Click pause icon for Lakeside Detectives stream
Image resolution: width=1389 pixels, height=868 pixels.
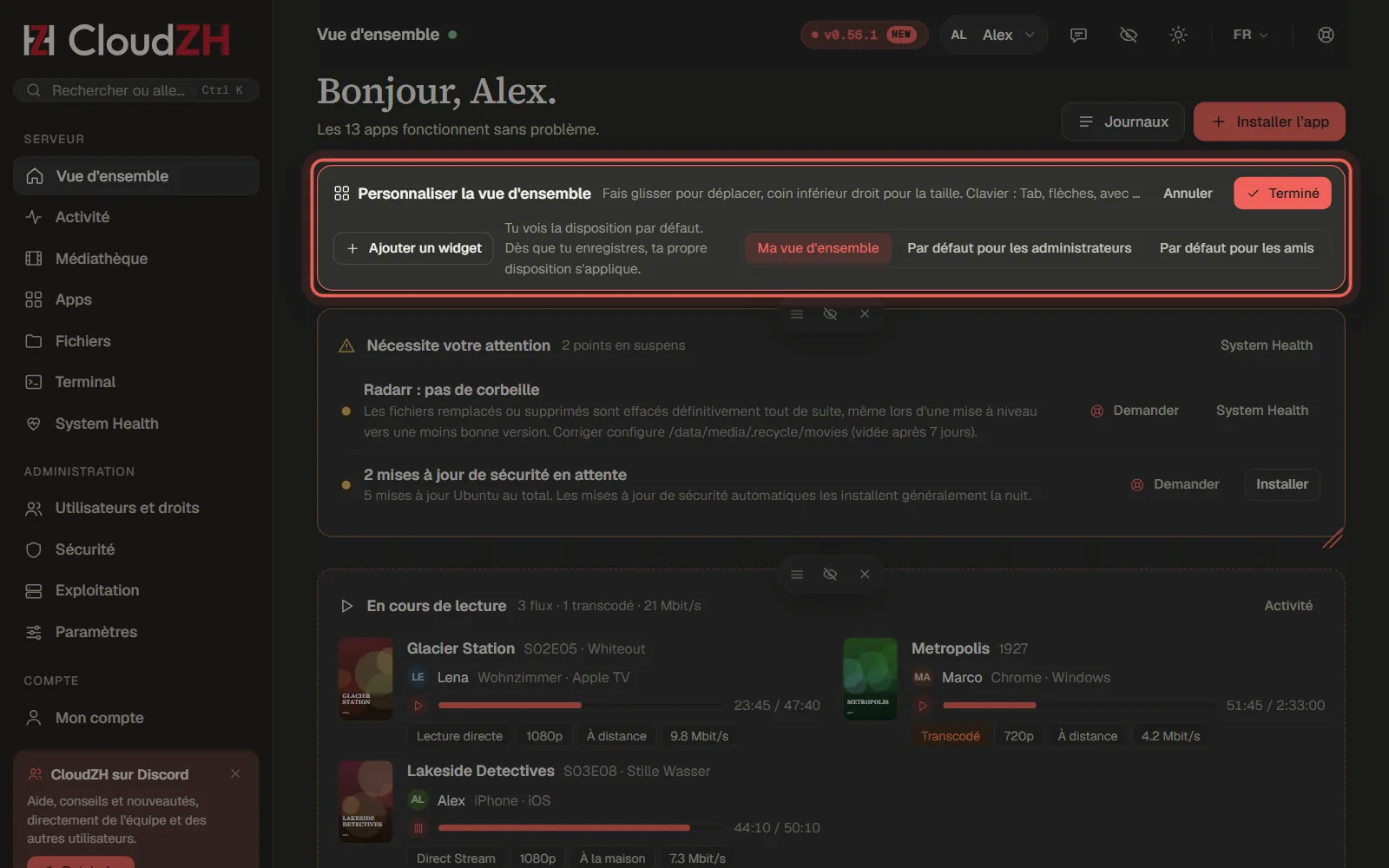point(418,828)
